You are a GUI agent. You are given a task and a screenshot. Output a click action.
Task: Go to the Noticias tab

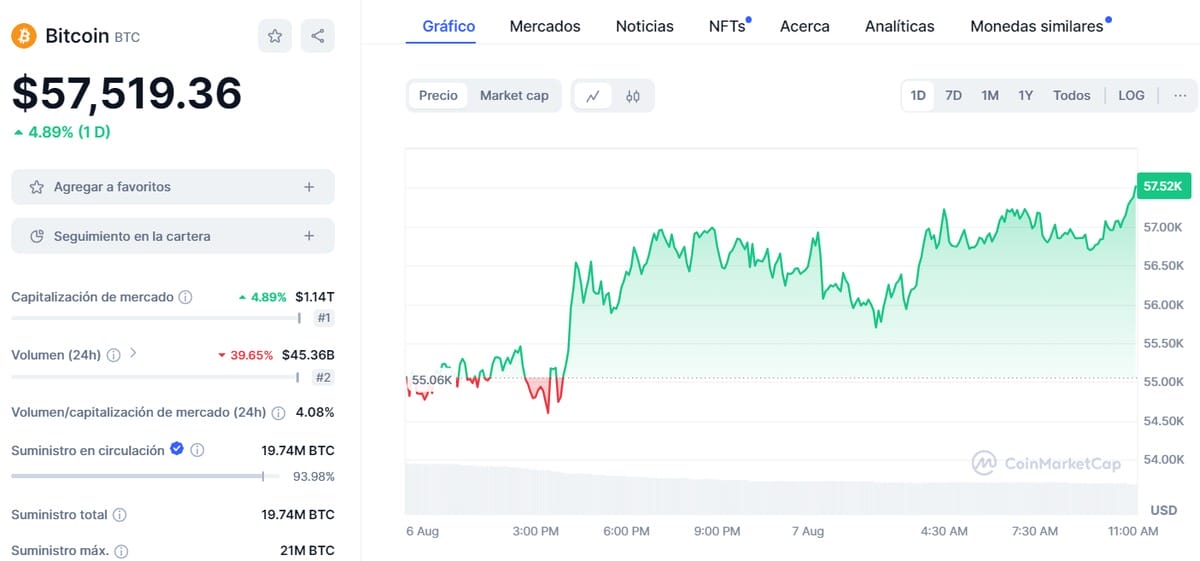coord(645,26)
